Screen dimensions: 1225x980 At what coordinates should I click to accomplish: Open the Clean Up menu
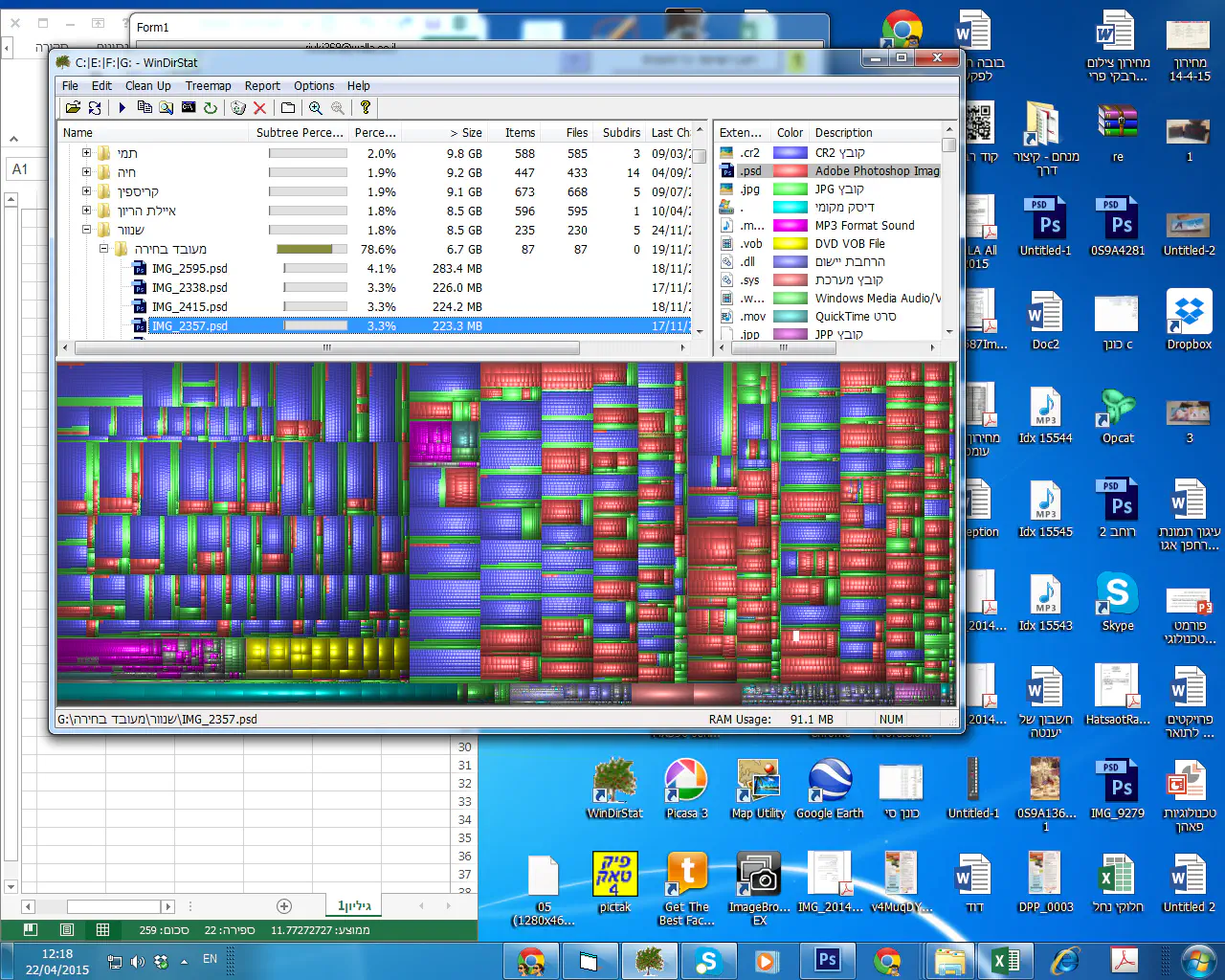click(x=147, y=86)
